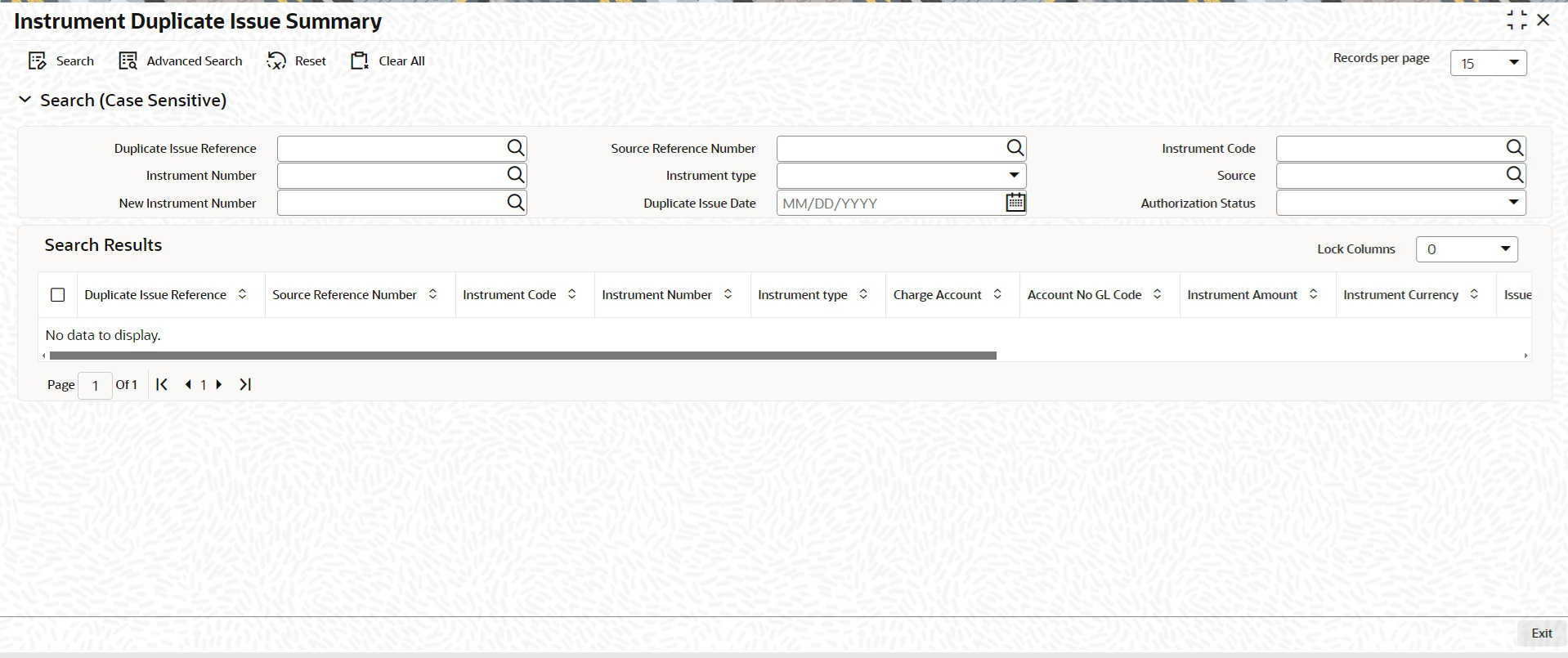Click the Search Results heading
Image resolution: width=1568 pixels, height=658 pixels.
(x=103, y=245)
